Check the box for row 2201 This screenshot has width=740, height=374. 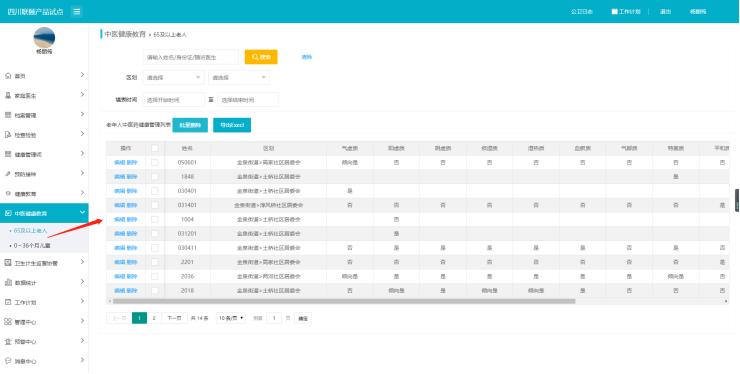click(155, 262)
